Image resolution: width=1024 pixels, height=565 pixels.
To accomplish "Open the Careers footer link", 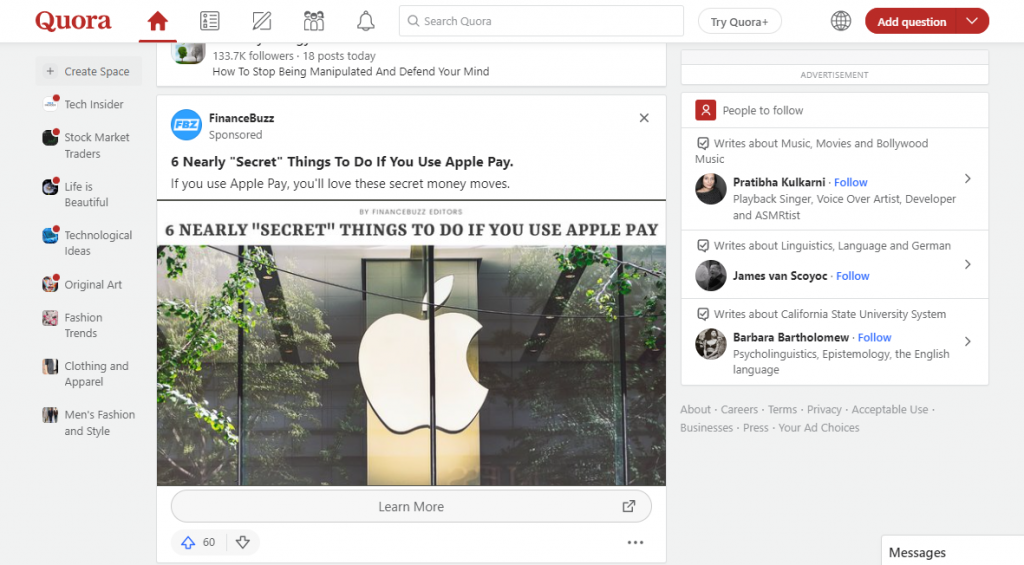I will pyautogui.click(x=739, y=410).
